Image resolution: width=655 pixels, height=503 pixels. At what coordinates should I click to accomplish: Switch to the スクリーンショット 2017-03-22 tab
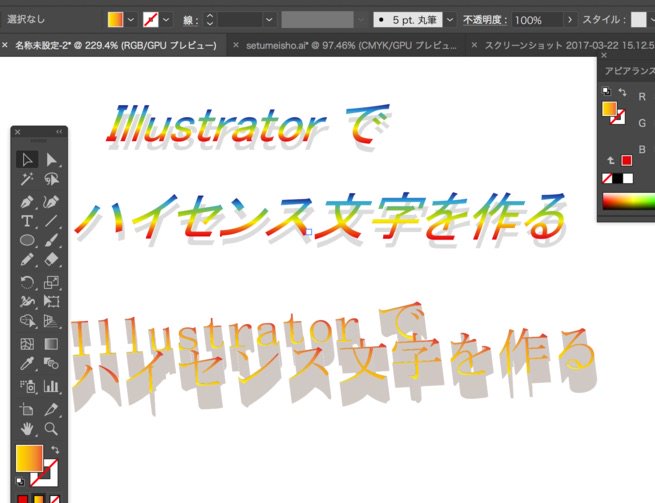click(569, 46)
